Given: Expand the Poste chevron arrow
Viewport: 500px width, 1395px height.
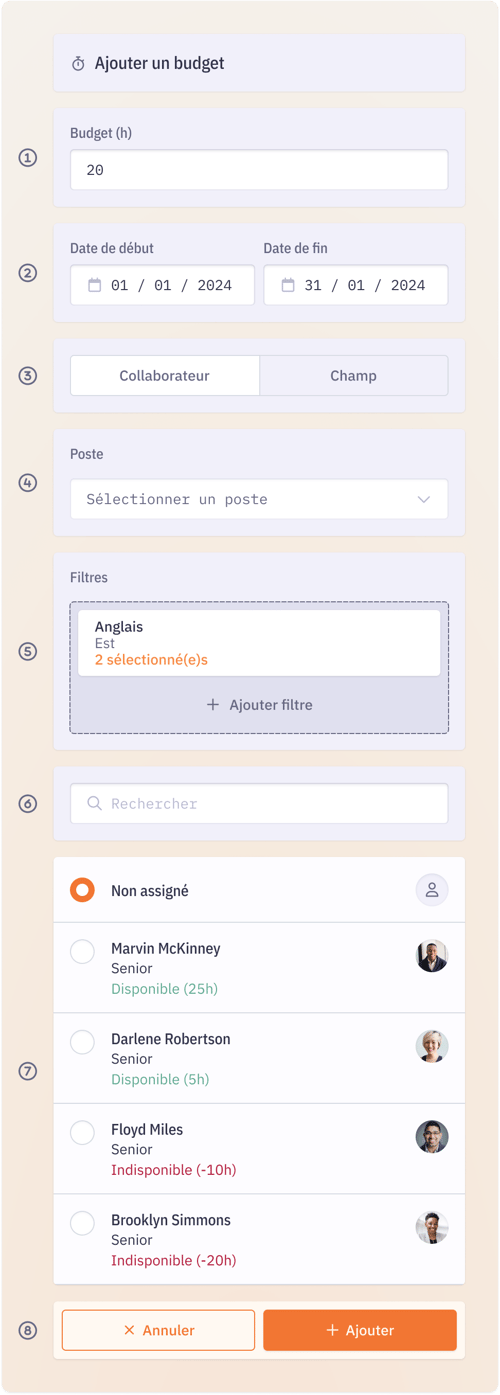Looking at the screenshot, I should tap(424, 499).
